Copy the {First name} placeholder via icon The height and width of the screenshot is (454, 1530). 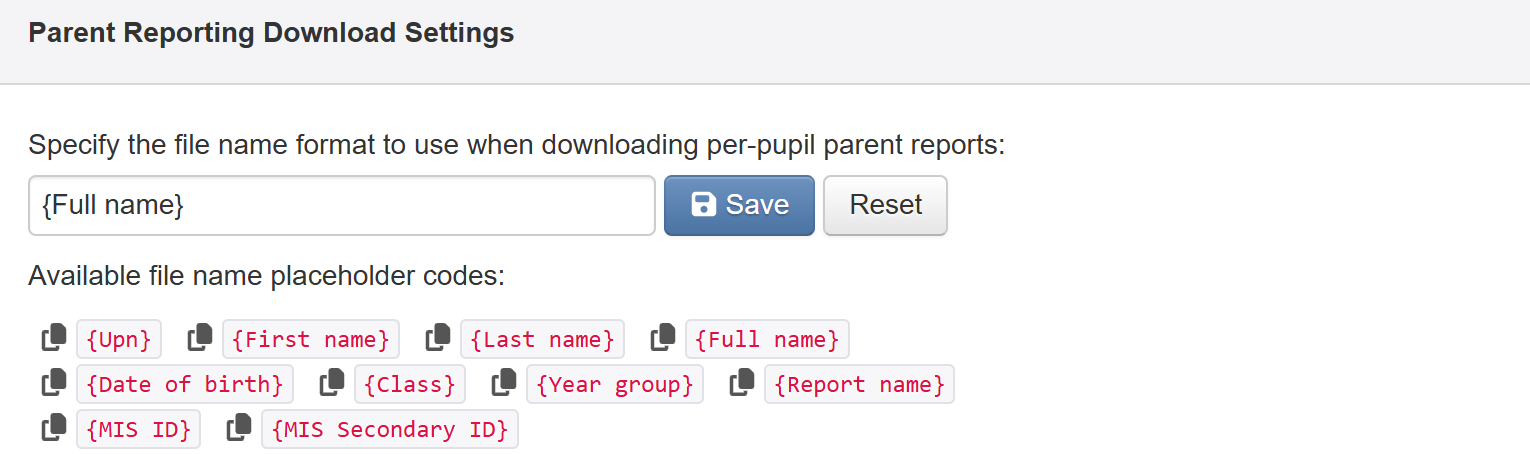[200, 338]
